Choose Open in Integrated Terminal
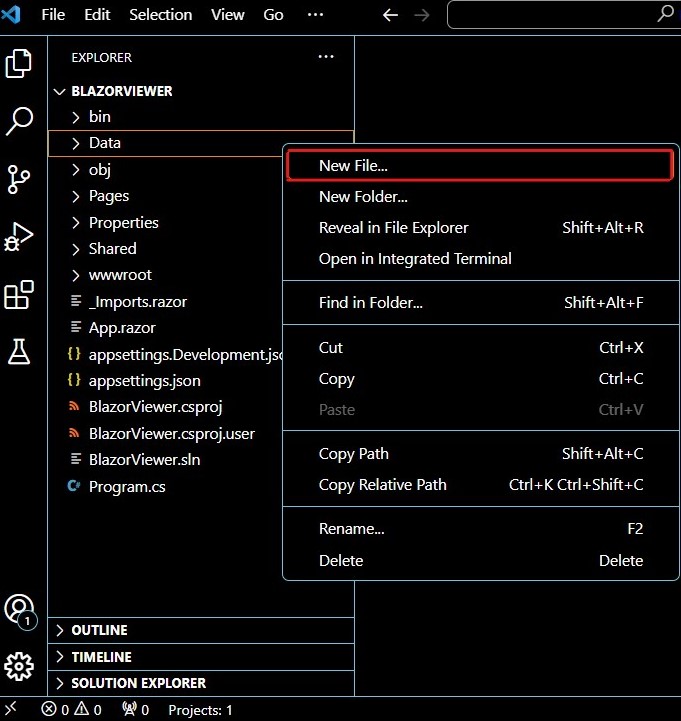The width and height of the screenshot is (681, 721). point(415,258)
